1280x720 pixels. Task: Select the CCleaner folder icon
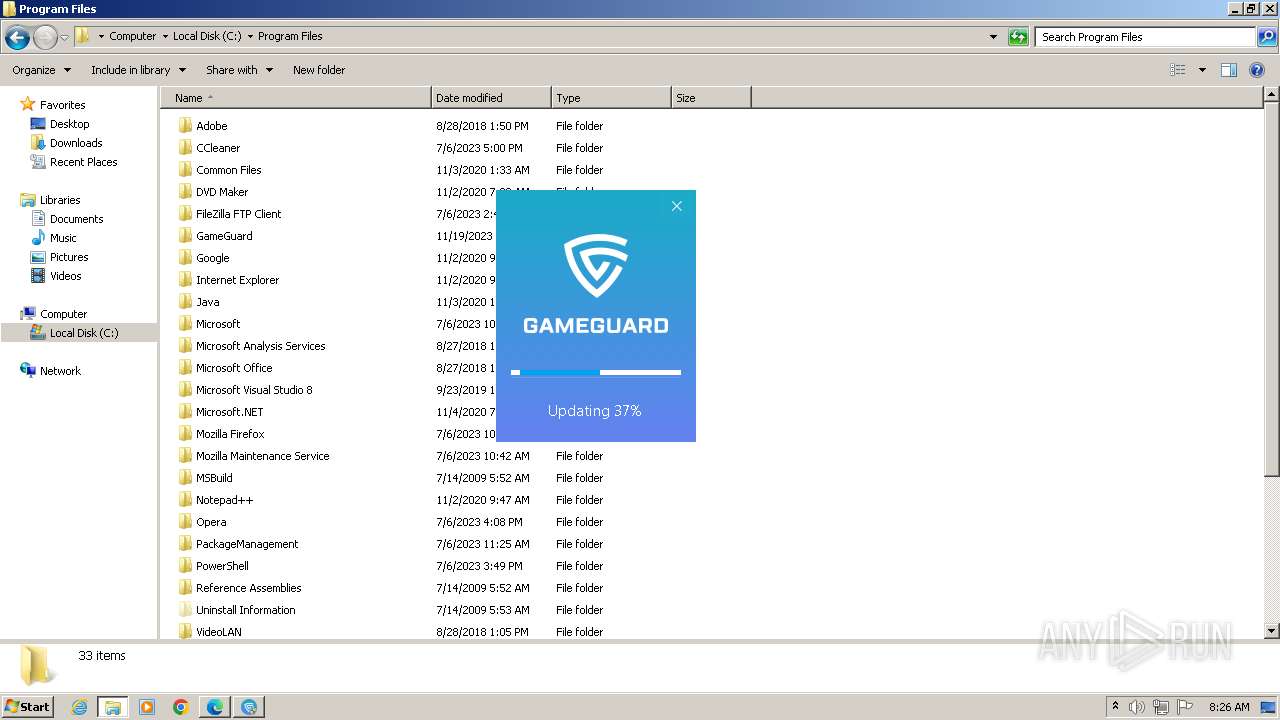tap(186, 148)
